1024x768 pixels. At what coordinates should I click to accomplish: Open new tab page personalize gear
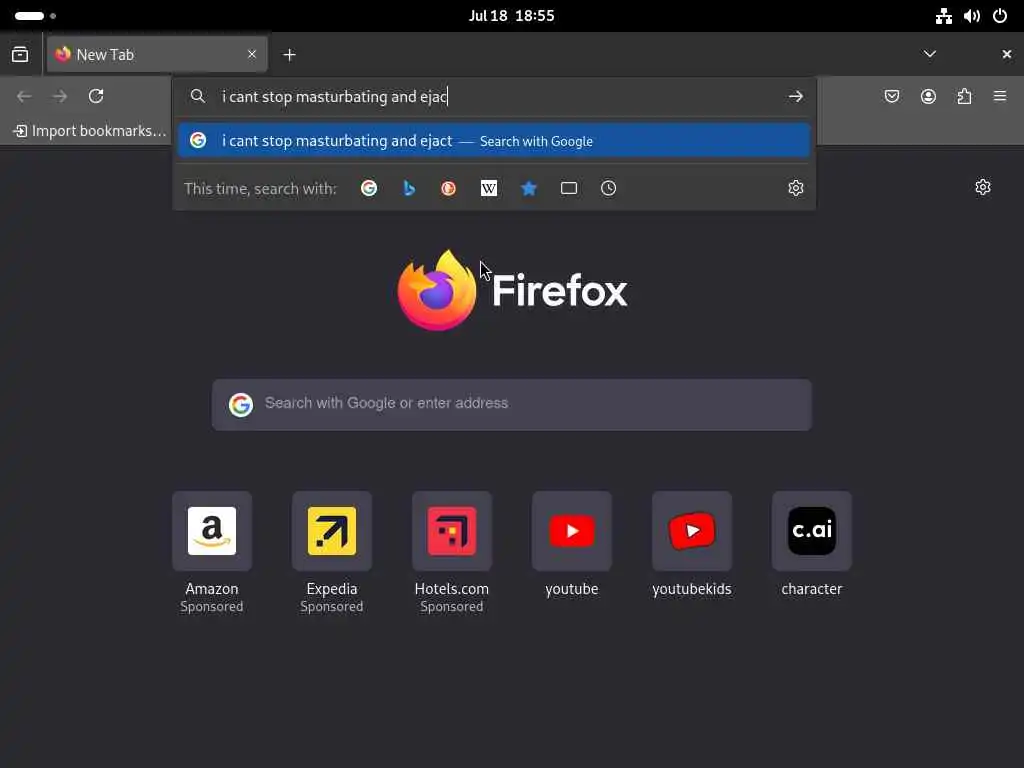point(983,187)
